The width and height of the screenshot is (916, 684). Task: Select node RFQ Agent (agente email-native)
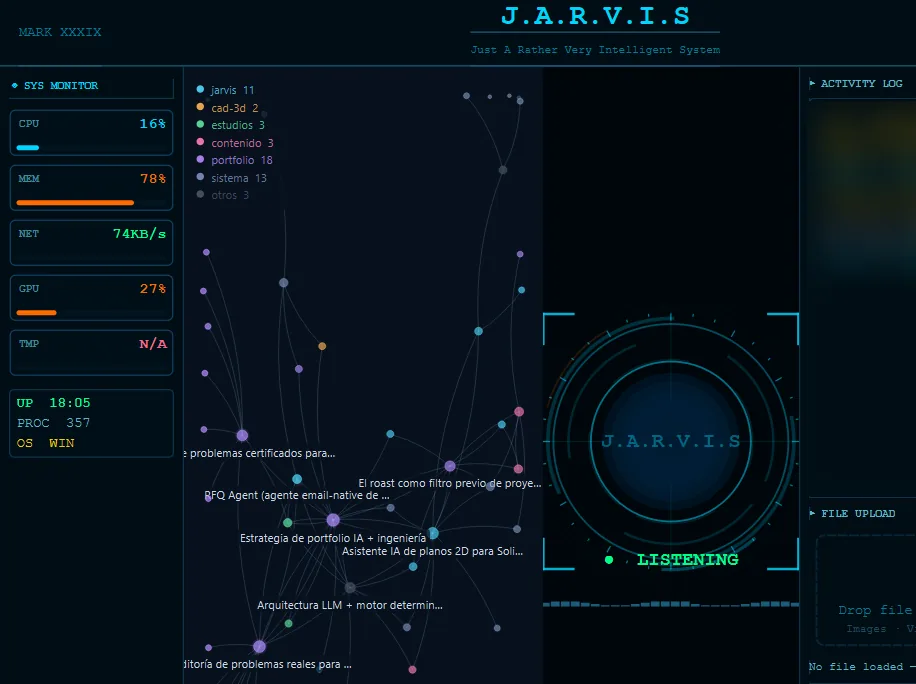(297, 479)
